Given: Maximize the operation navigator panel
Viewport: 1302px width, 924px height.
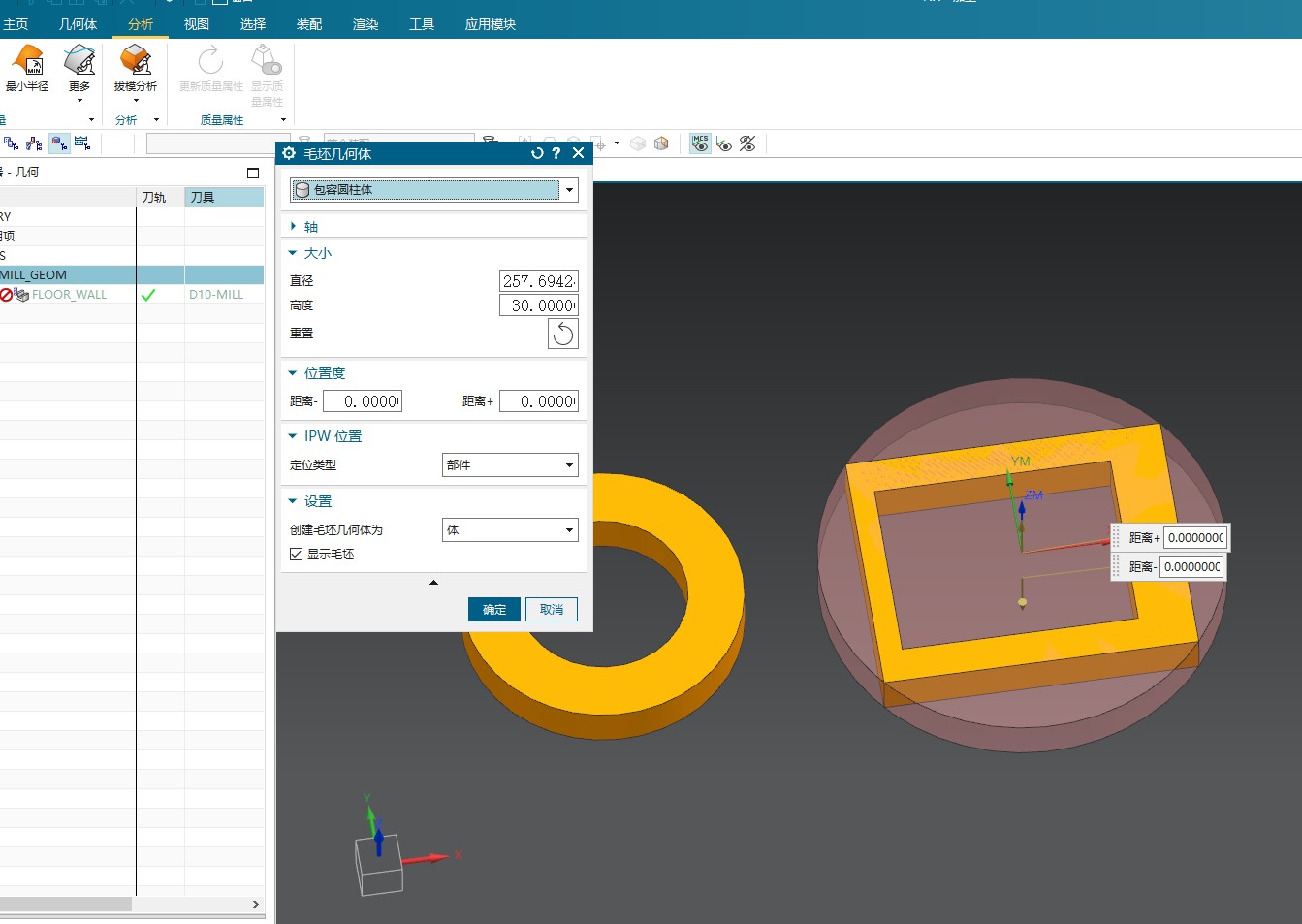Looking at the screenshot, I should (253, 173).
